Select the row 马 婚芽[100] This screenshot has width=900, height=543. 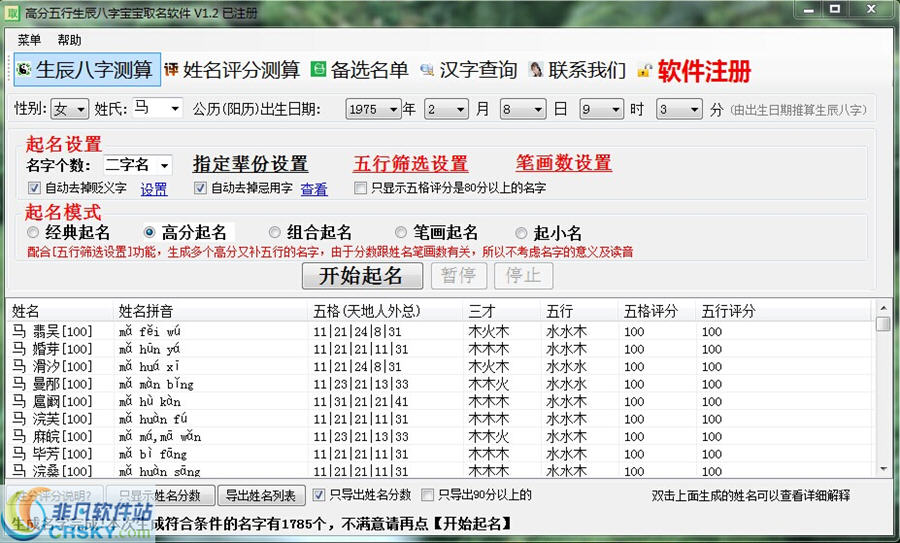pyautogui.click(x=439, y=349)
